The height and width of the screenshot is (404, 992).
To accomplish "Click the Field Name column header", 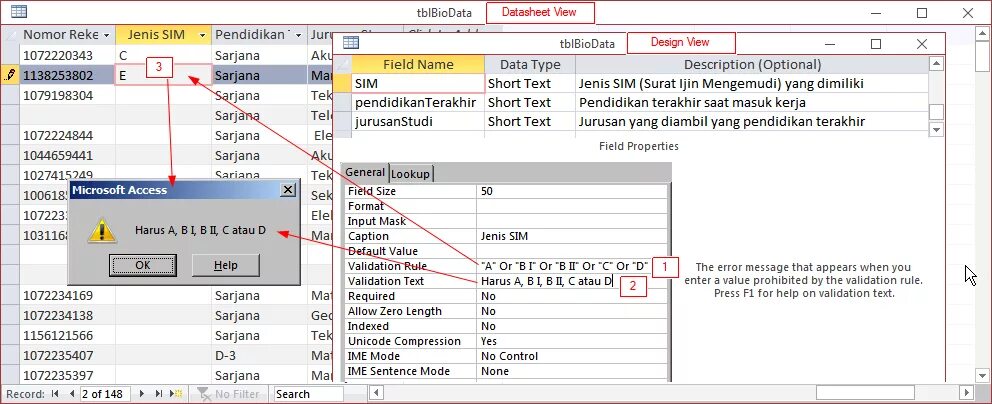I will point(418,64).
